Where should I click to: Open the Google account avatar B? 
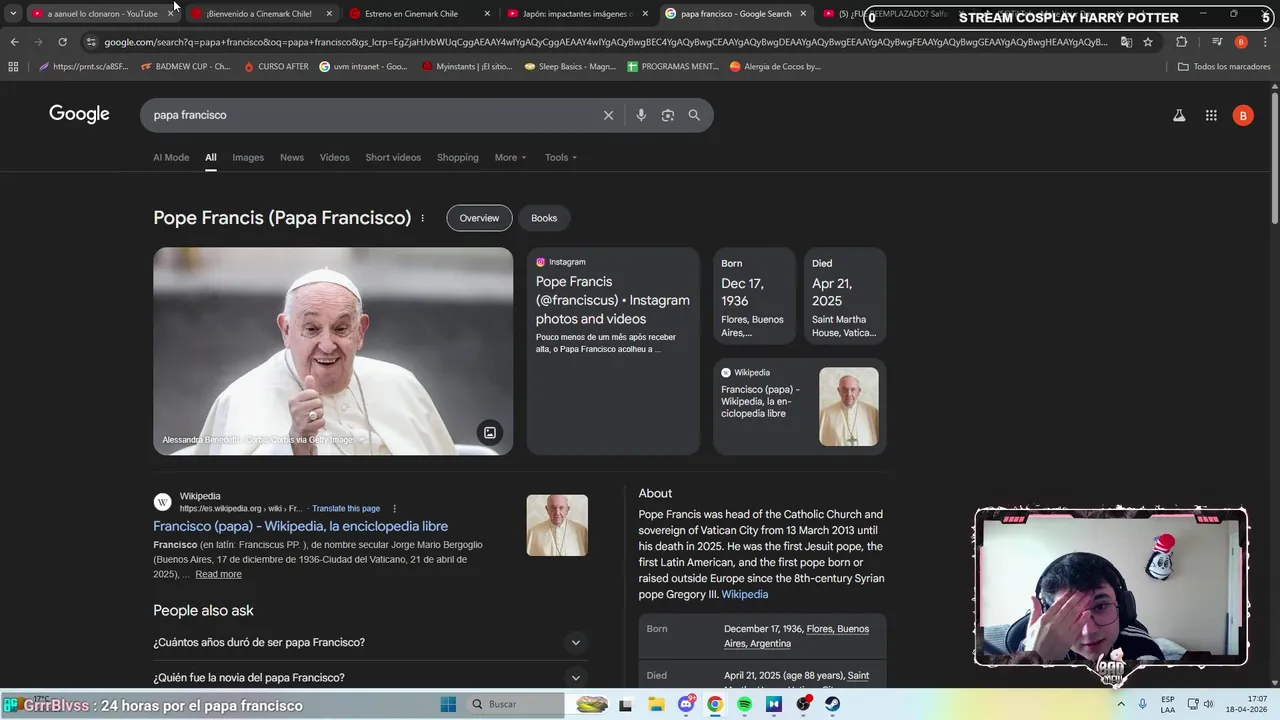coord(1243,116)
